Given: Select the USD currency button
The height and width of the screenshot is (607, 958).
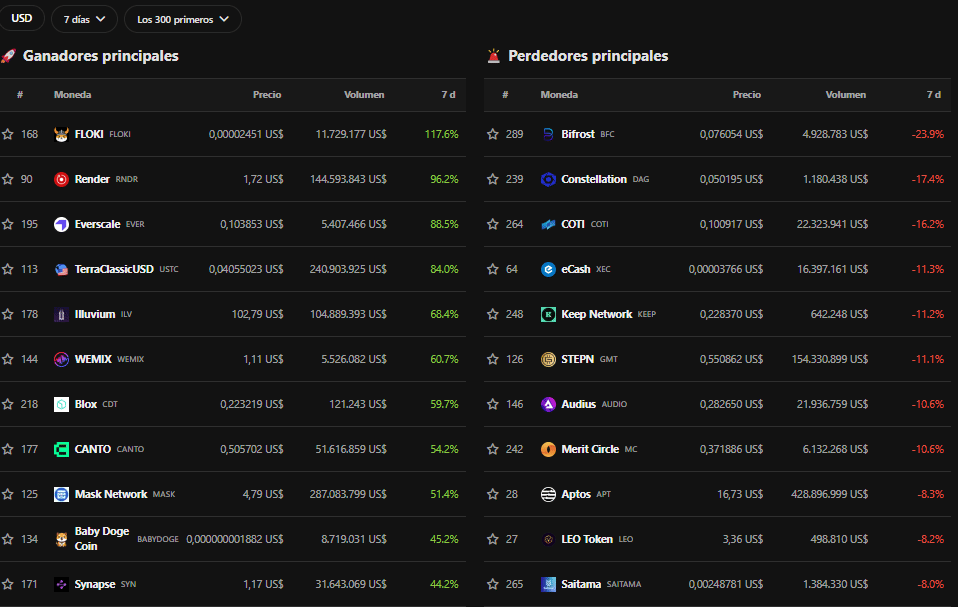Looking at the screenshot, I should [x=21, y=18].
